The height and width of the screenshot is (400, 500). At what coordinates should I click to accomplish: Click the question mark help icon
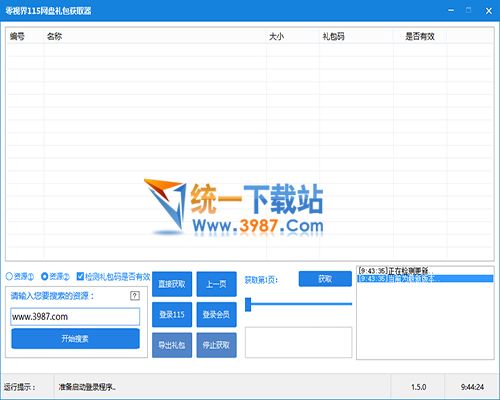[135, 295]
